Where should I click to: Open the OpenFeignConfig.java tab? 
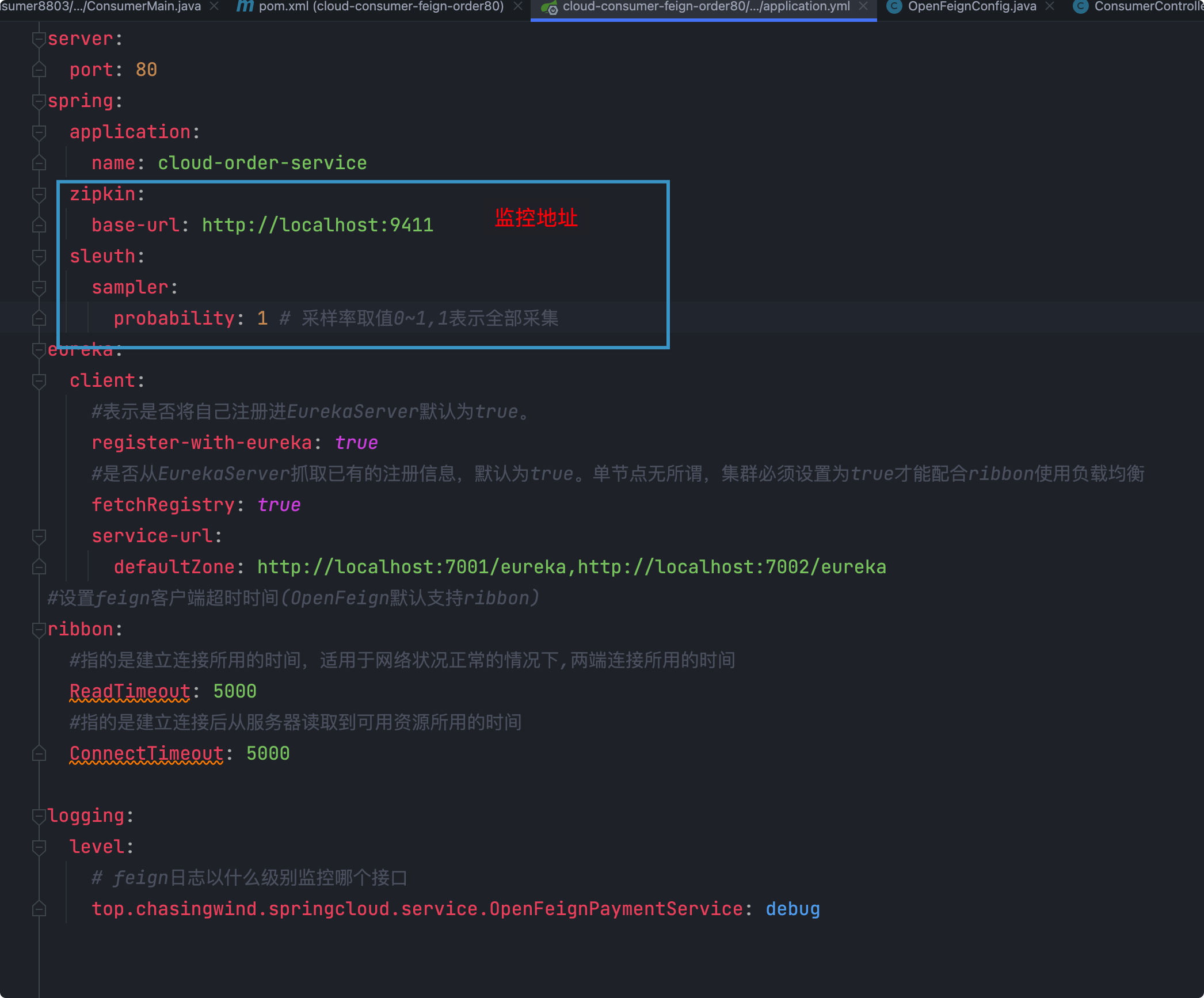[x=971, y=6]
